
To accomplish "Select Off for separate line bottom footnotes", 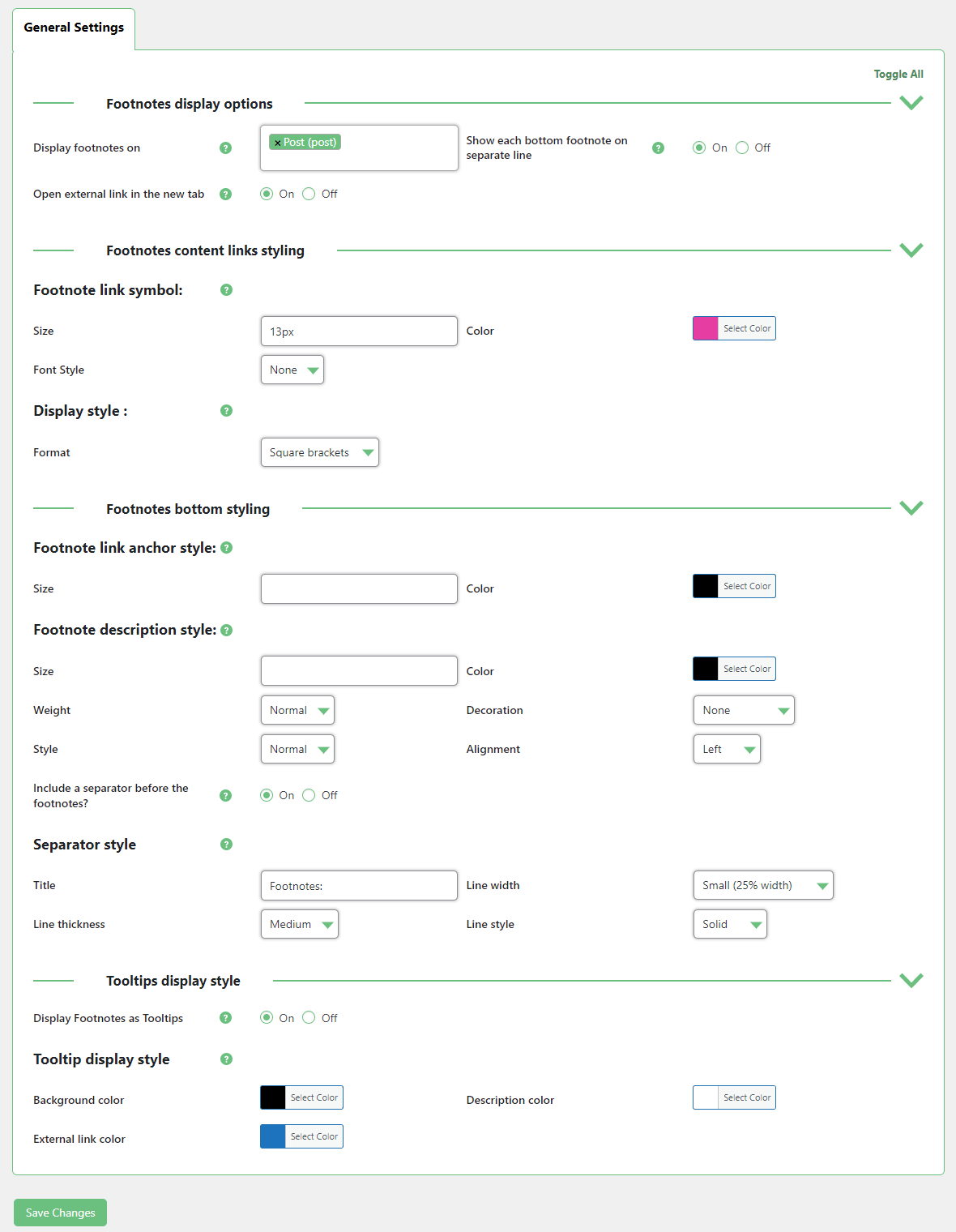I will (742, 148).
